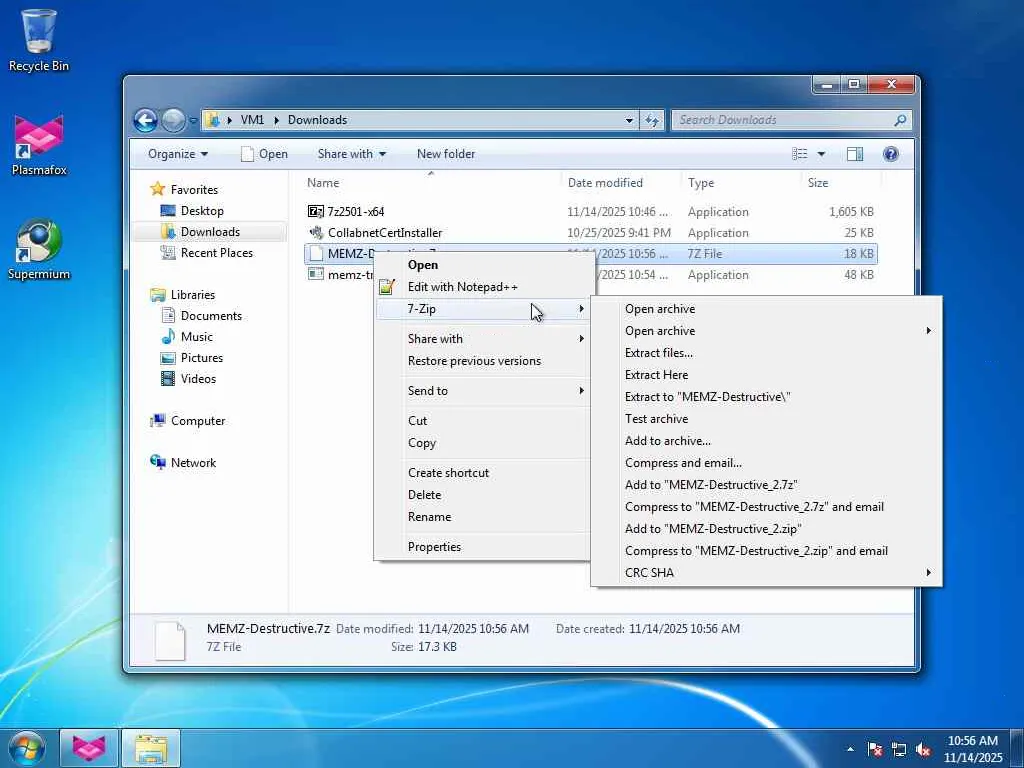Open Plasmafox from the taskbar

(x=89, y=748)
